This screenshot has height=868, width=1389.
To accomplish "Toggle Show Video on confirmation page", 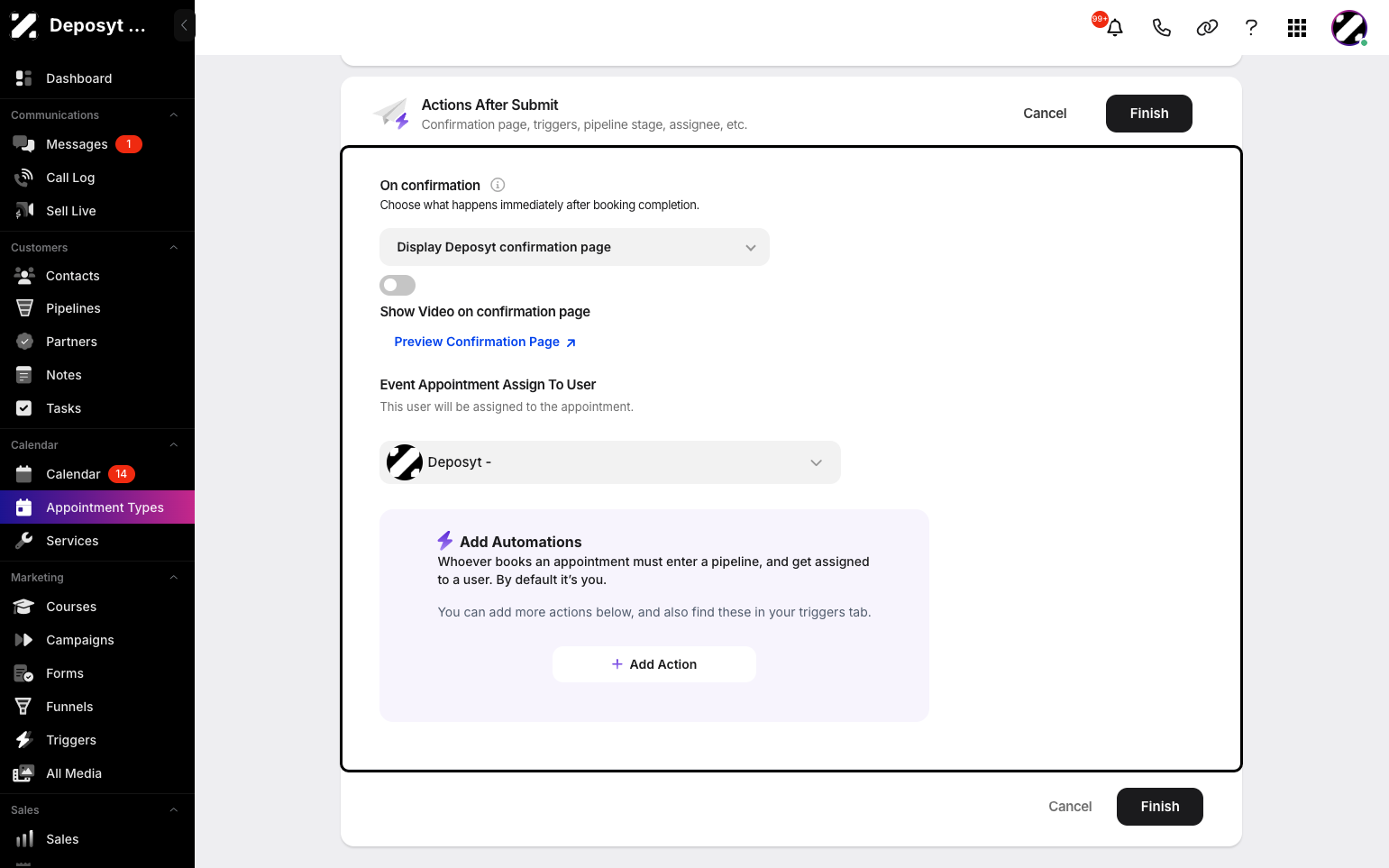I will [398, 286].
